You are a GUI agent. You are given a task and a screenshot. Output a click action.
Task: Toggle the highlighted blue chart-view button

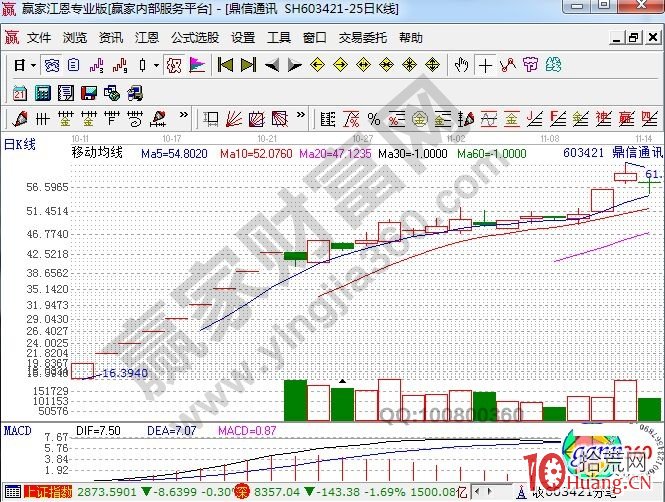(52, 65)
